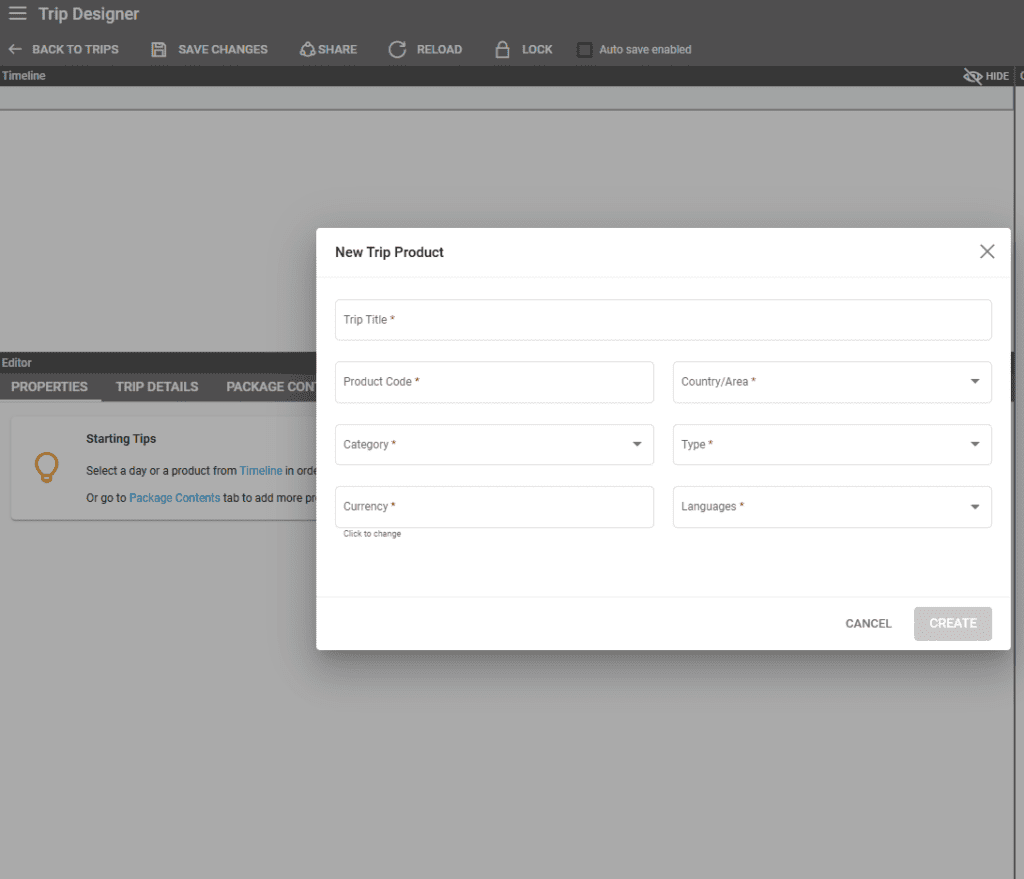Close the New Trip Product dialog
1024x879 pixels.
987,252
